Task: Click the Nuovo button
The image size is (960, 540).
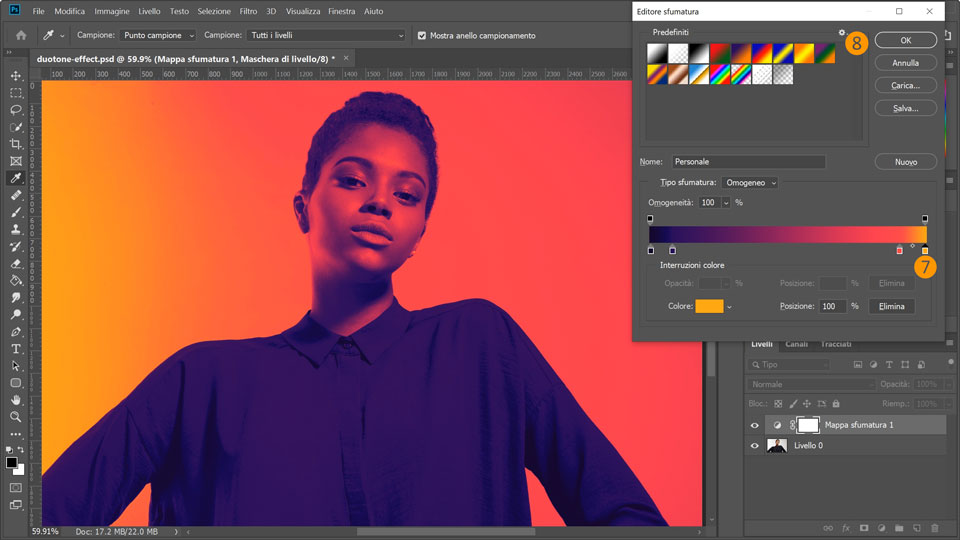Action: coord(905,161)
